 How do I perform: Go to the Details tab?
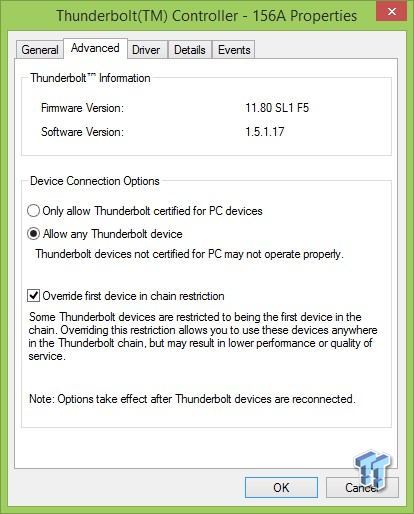click(x=190, y=50)
